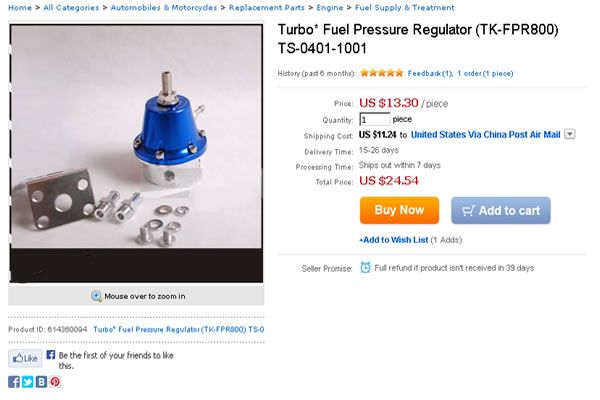The width and height of the screenshot is (600, 400).
Task: Click the magnifier zoom icon under image
Action: (x=96, y=296)
